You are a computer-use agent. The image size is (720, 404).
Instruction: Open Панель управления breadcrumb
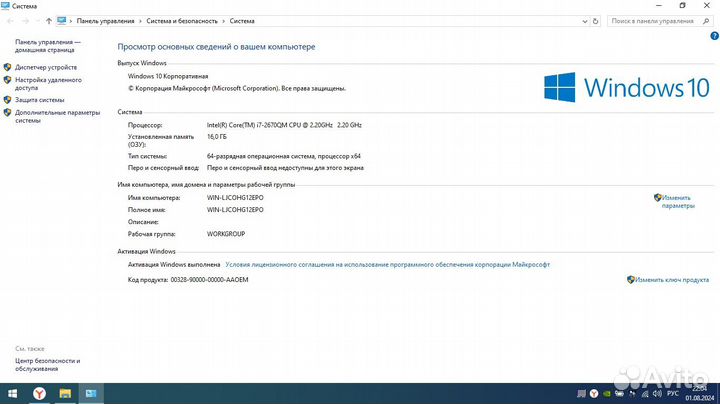click(x=106, y=21)
